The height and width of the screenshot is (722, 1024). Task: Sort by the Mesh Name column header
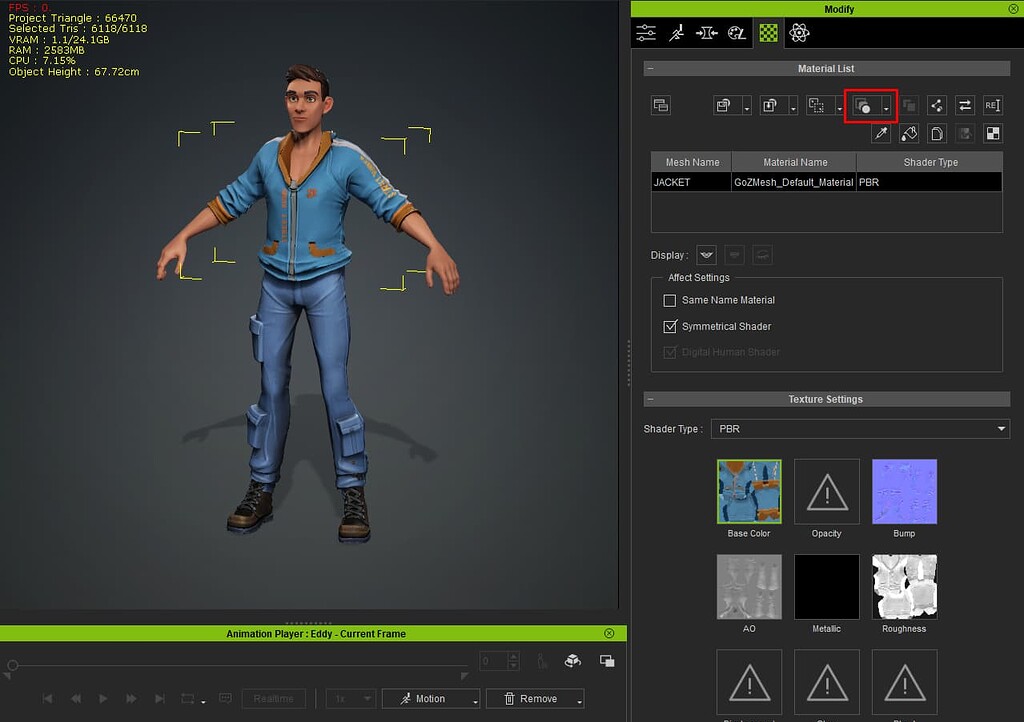[692, 162]
